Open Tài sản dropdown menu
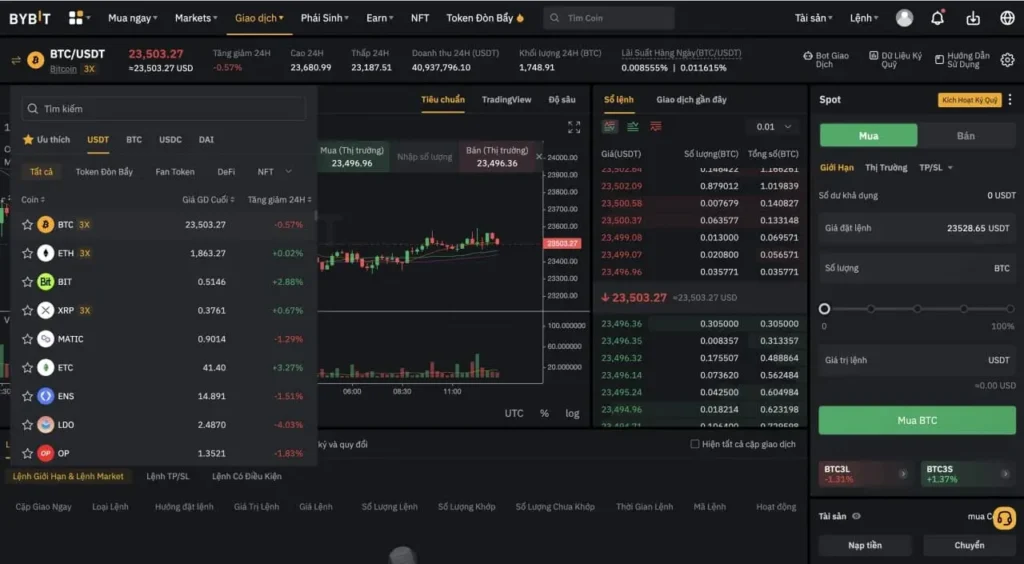Viewport: 1024px width, 564px height. pyautogui.click(x=813, y=18)
